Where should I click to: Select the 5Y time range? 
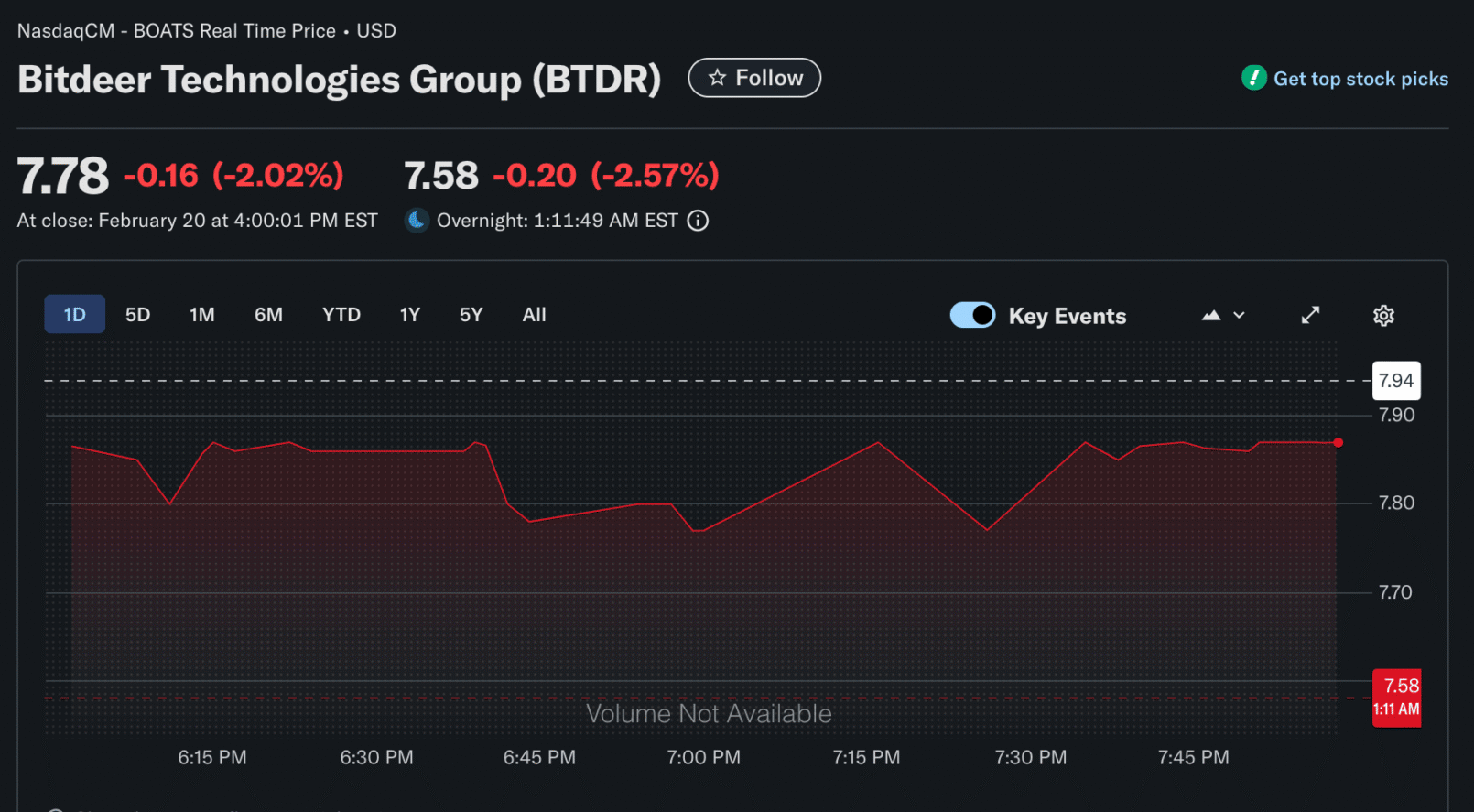coord(471,315)
